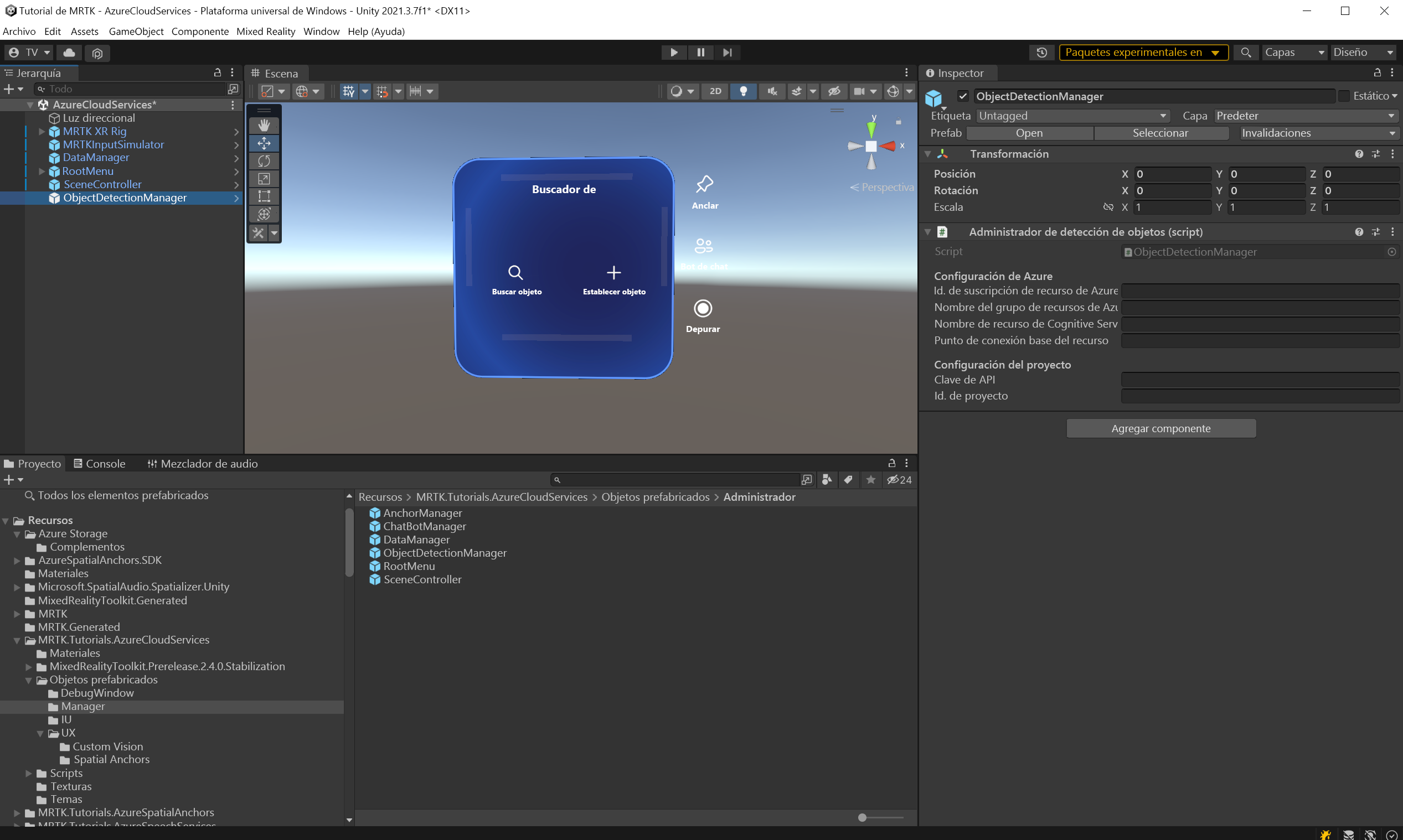The width and height of the screenshot is (1403, 840).
Task: Collapse the MRTK XR Rig in the hierarchy
Action: pos(41,131)
